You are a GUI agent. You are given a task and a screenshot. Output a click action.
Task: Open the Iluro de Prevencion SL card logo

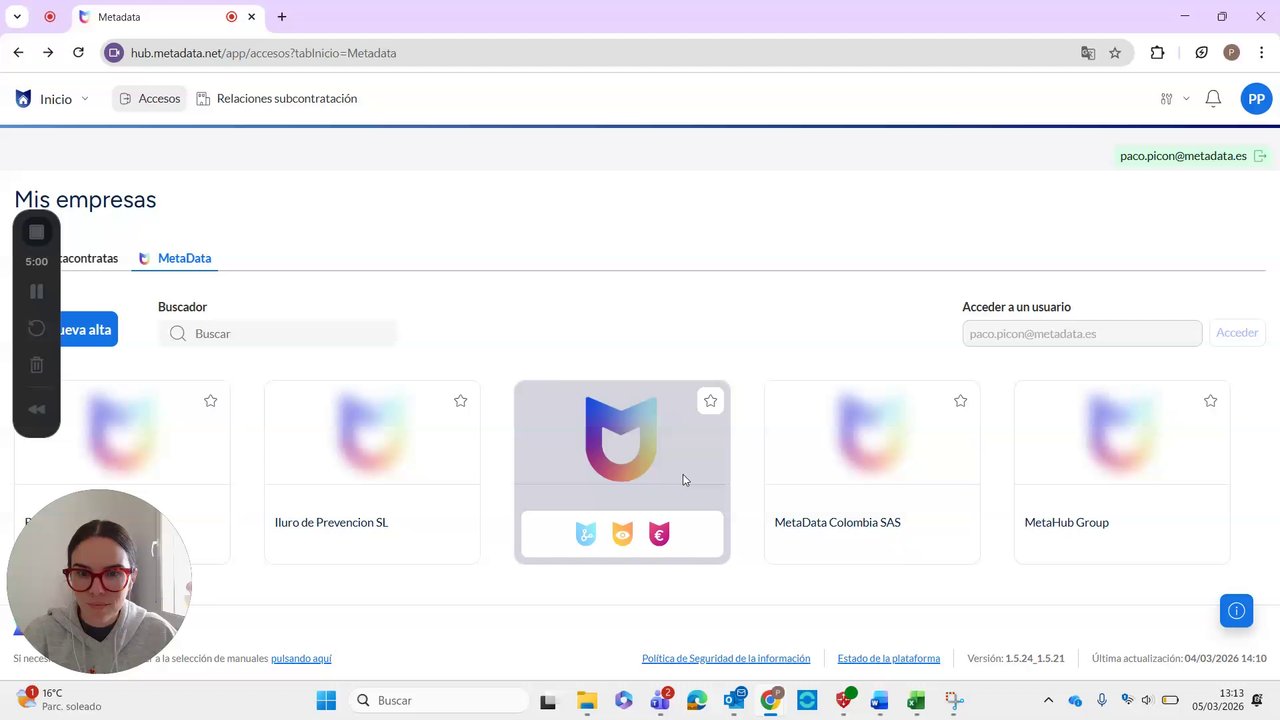tap(372, 433)
